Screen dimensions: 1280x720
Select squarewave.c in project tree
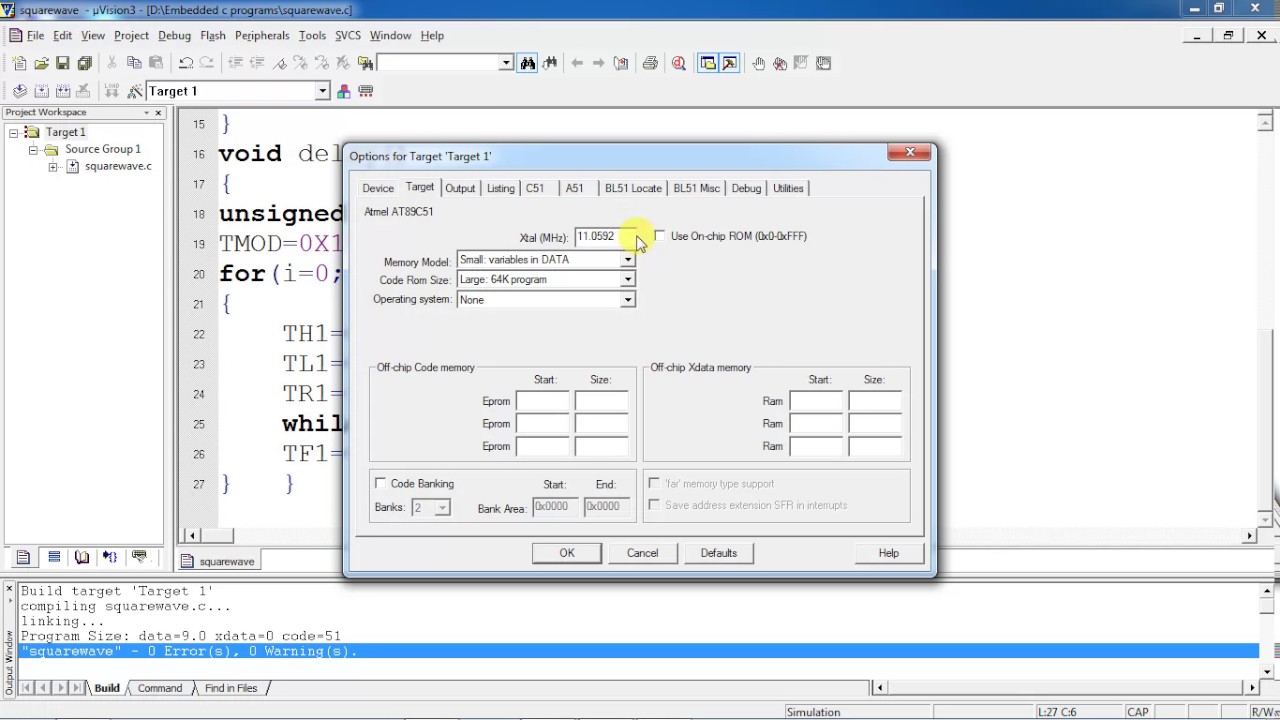pyautogui.click(x=118, y=166)
